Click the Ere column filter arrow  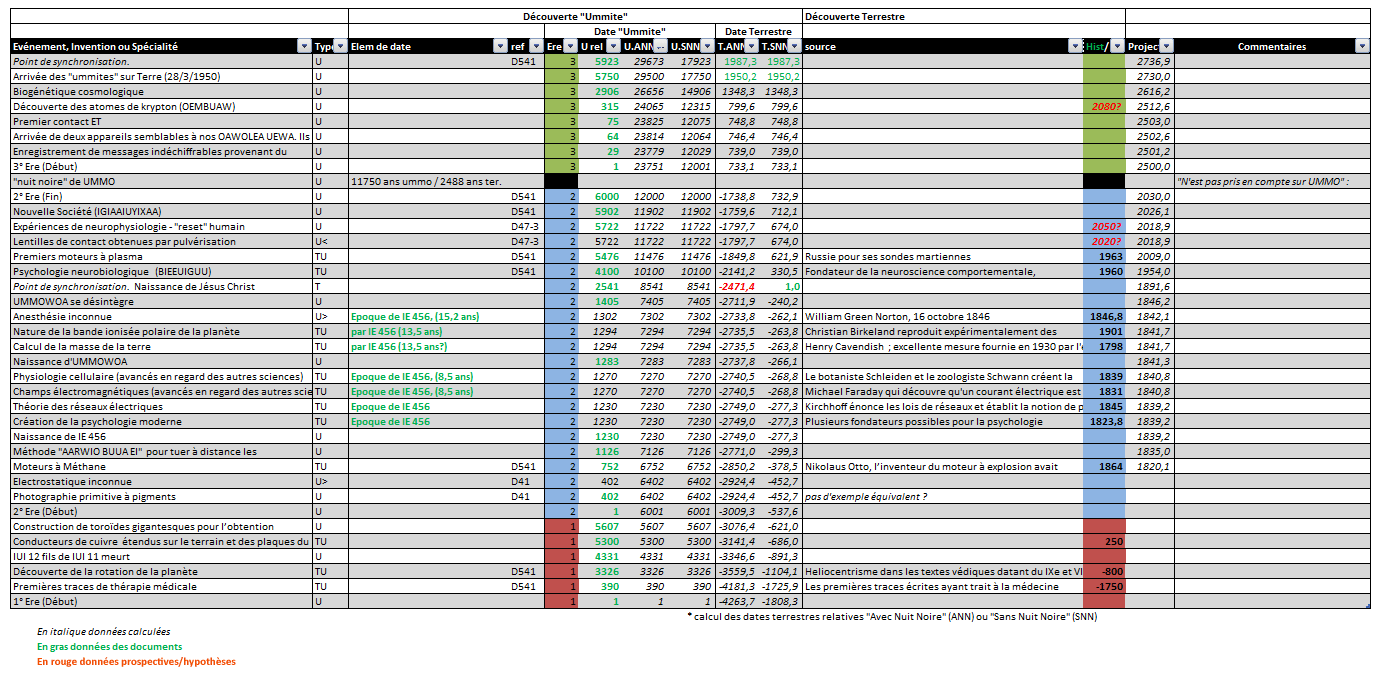click(x=569, y=47)
